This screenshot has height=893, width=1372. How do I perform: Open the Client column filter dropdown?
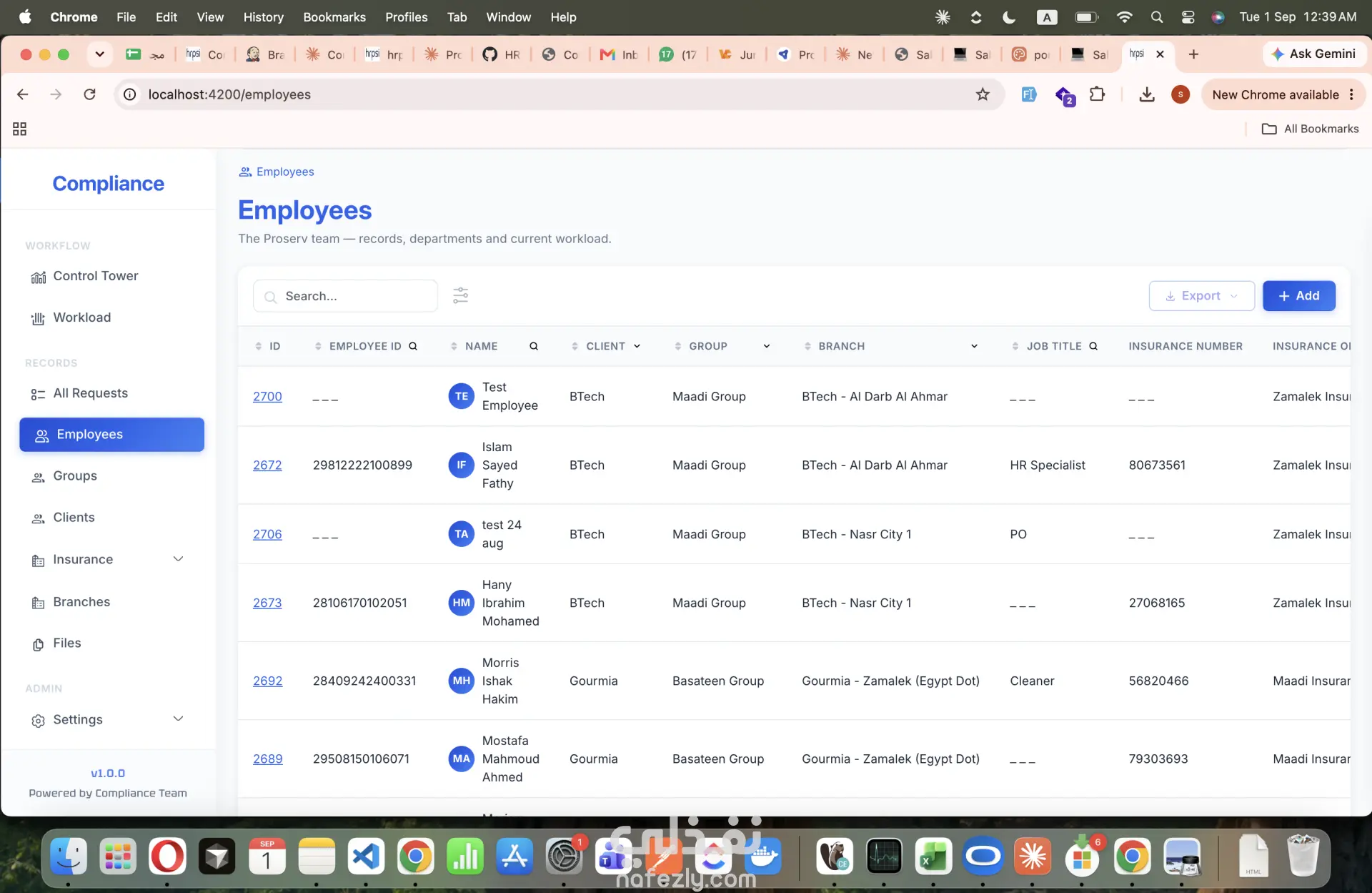click(x=637, y=346)
